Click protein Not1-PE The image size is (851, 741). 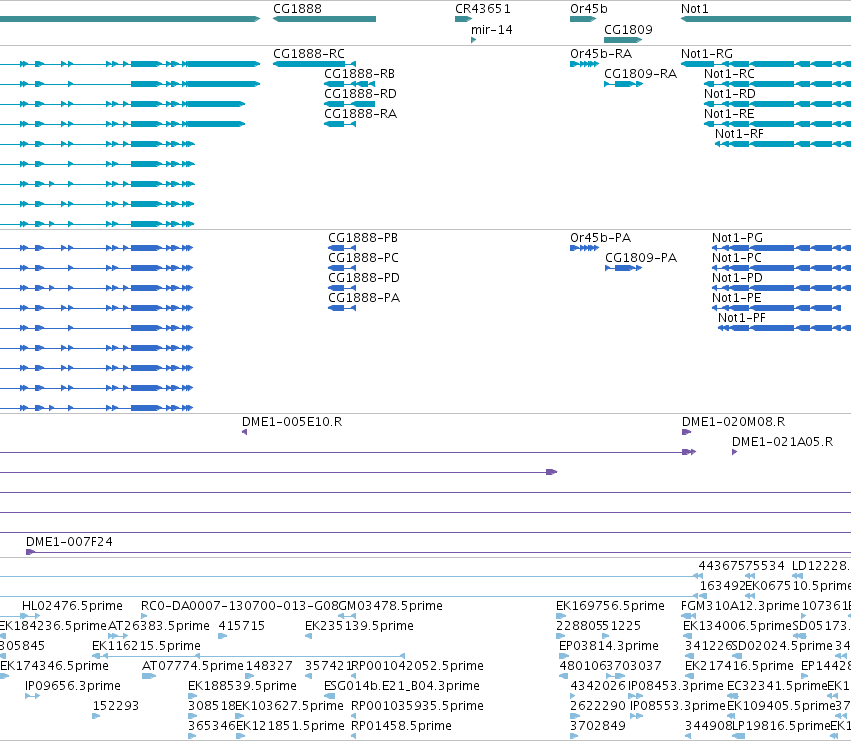click(x=777, y=308)
